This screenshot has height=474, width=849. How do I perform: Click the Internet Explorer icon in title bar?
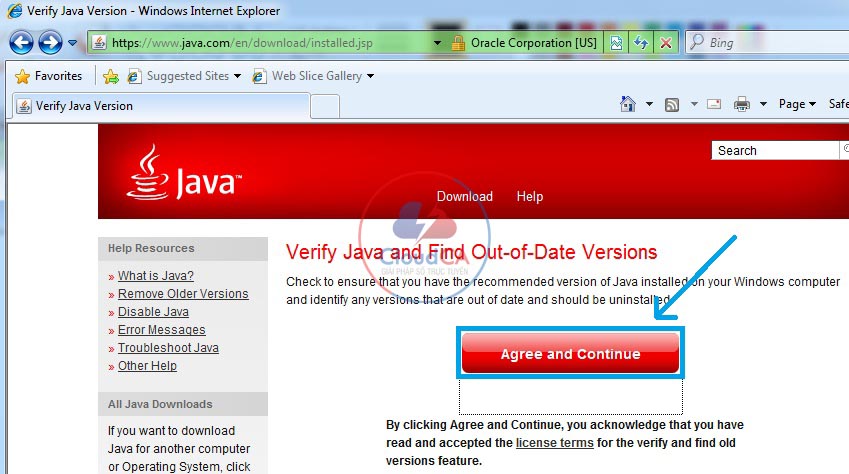15,11
